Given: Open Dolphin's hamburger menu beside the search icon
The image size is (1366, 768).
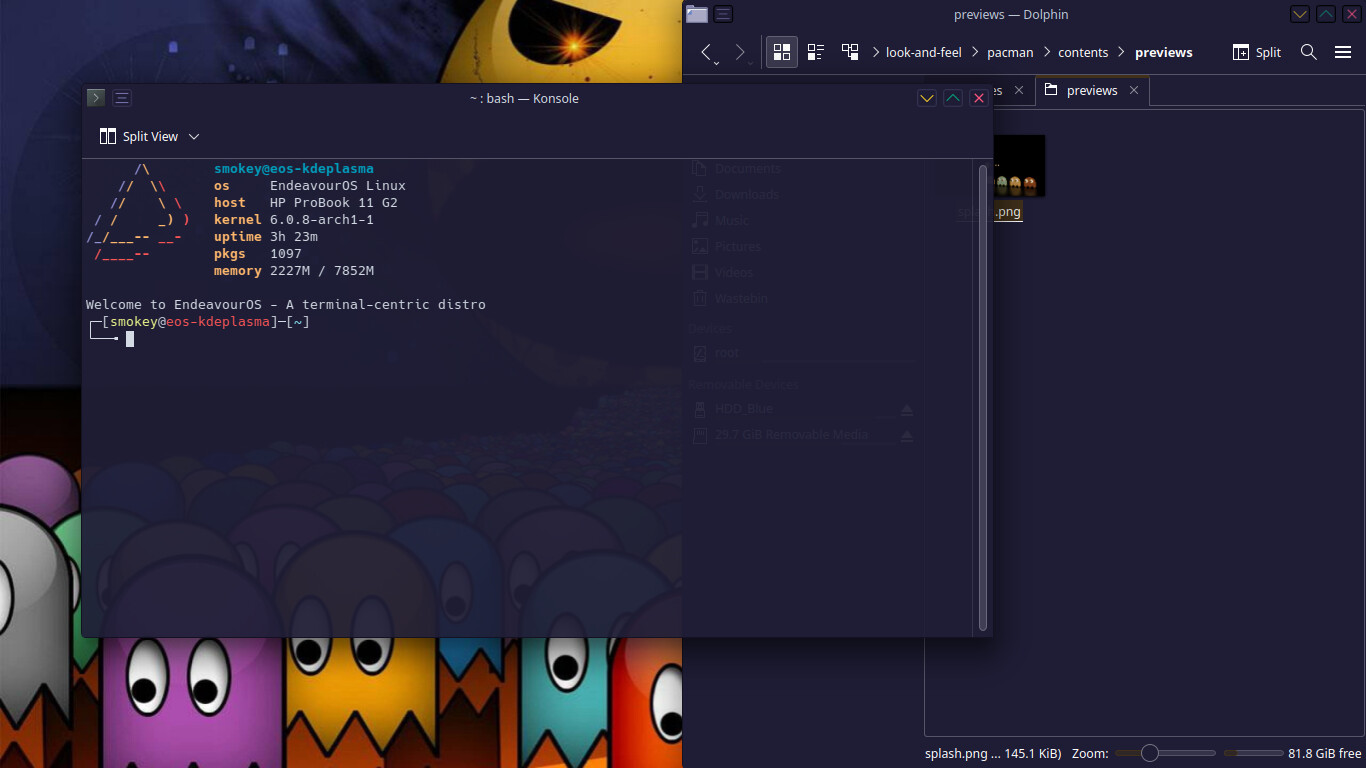Looking at the screenshot, I should coord(1343,52).
